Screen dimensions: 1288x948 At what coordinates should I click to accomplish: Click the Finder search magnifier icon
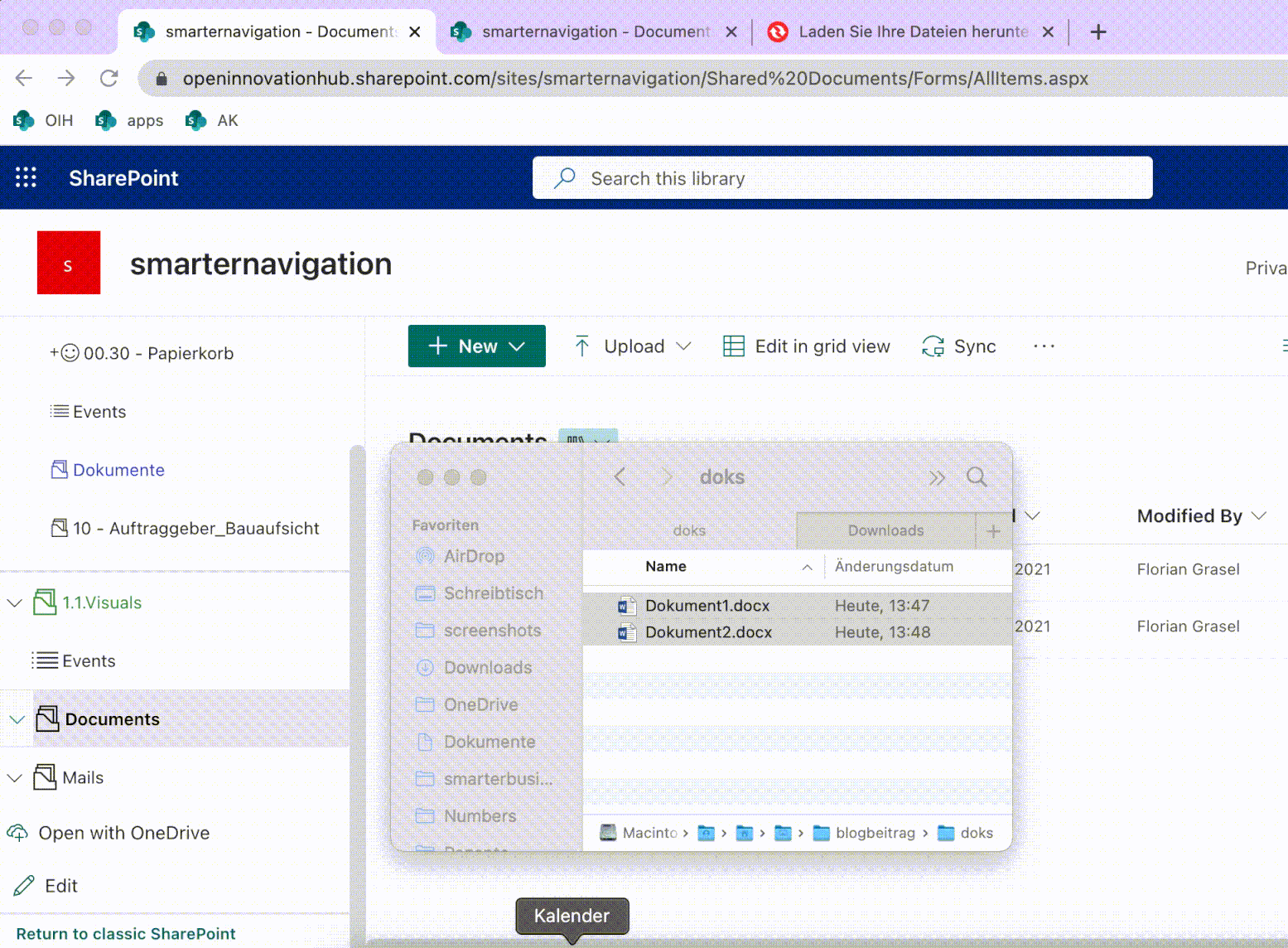tap(977, 476)
